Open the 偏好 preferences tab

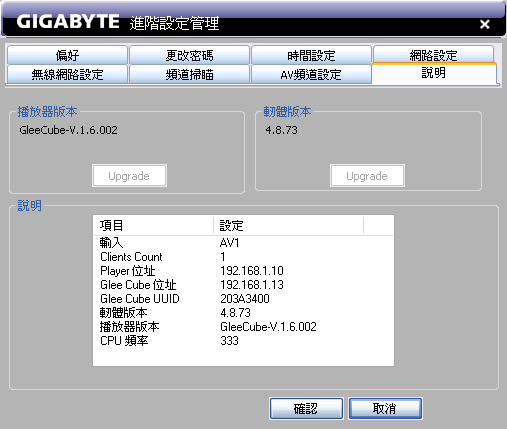(67, 55)
